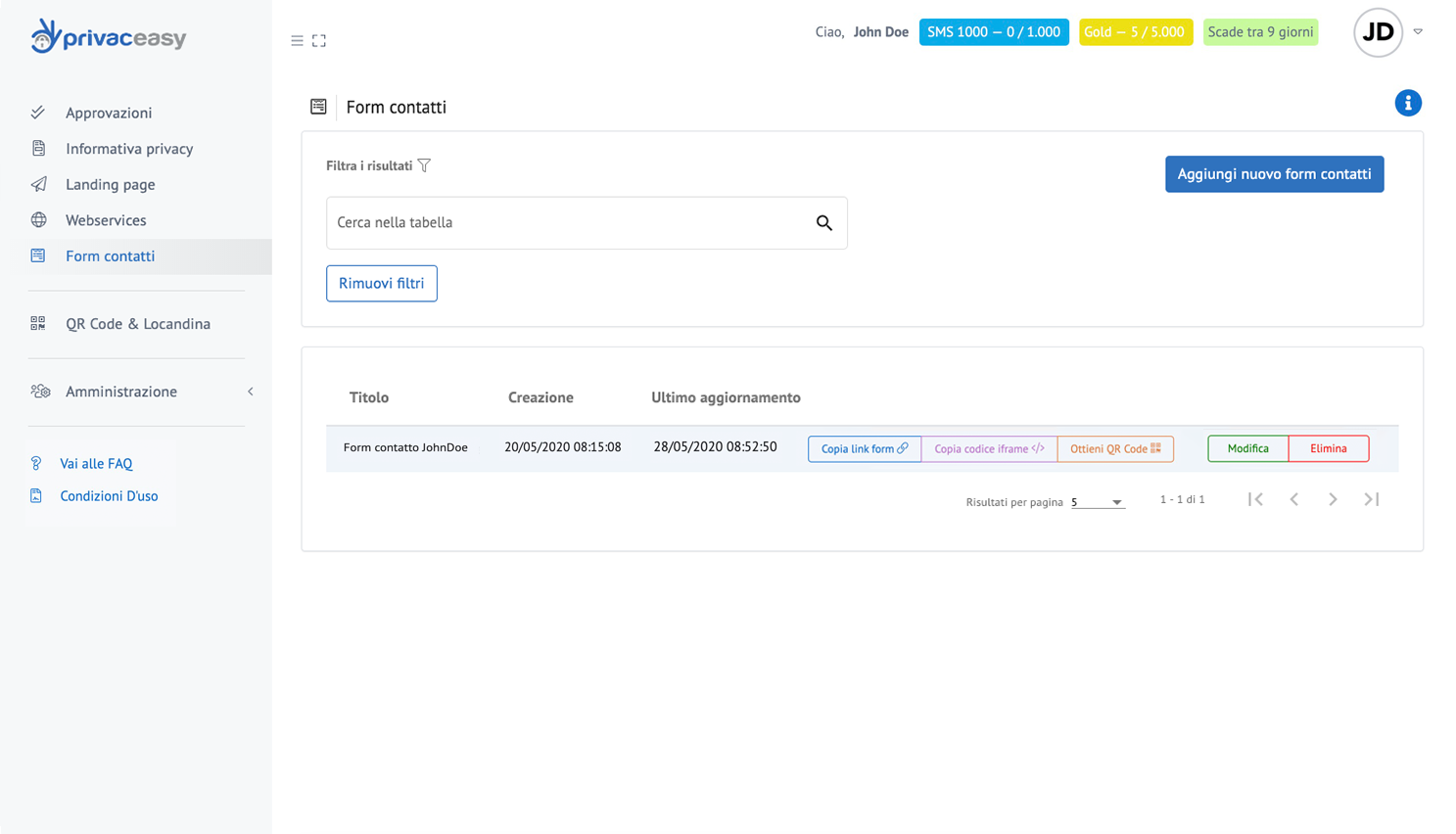Open the JD user avatar menu
The height and width of the screenshot is (834, 1456).
pos(1378,32)
